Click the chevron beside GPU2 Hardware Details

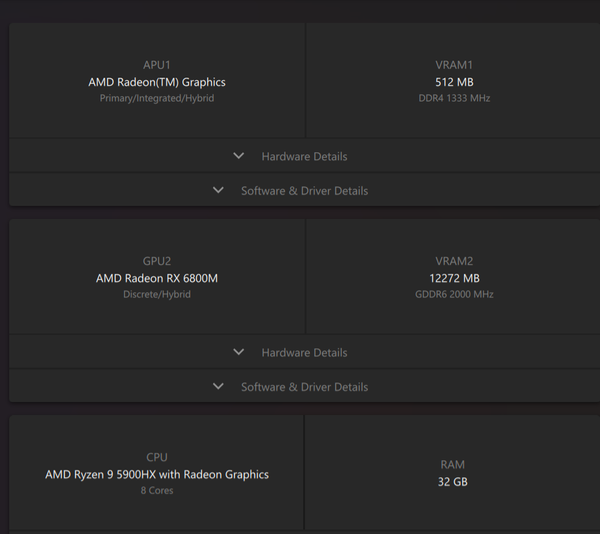(x=238, y=352)
